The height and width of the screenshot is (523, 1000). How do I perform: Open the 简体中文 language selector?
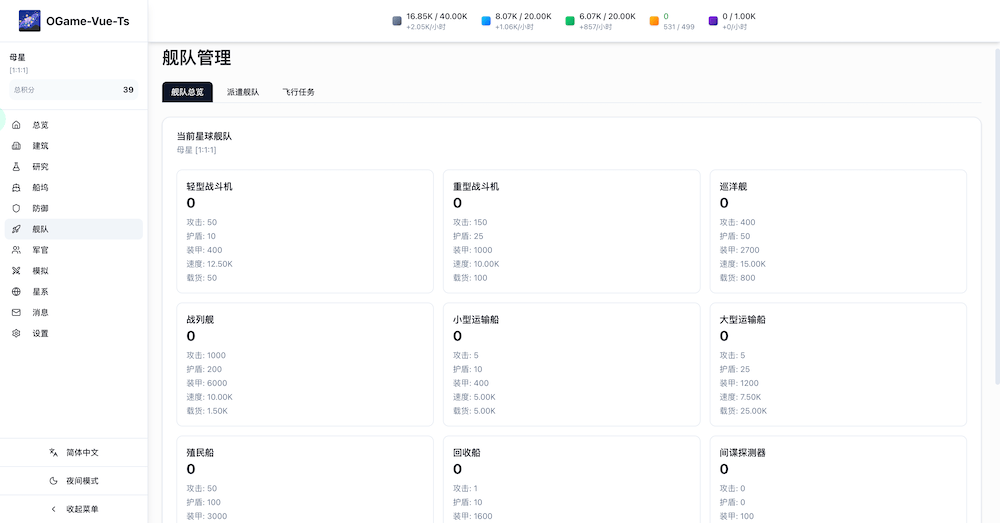[74, 453]
